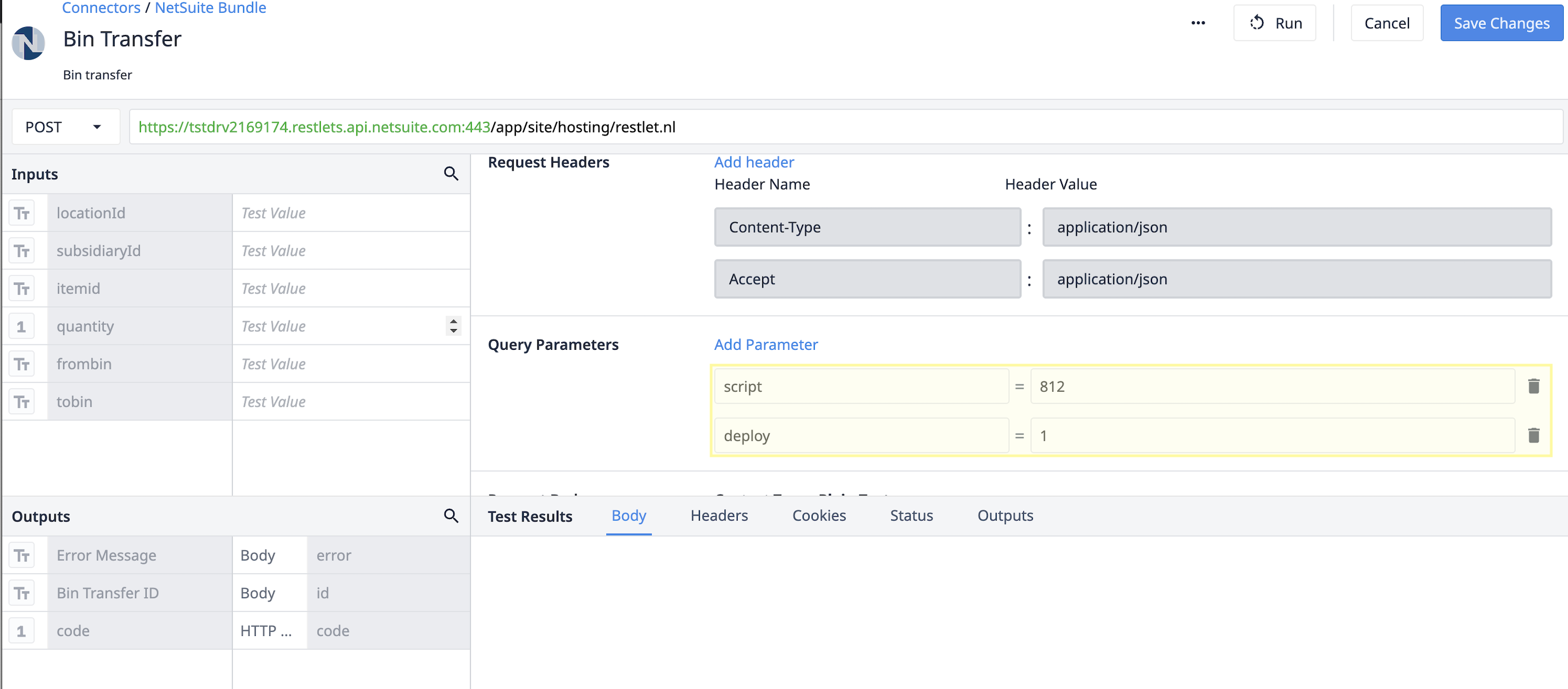Viewport: 1568px width, 689px height.
Task: Switch to the Headers test results tab
Action: tap(719, 516)
